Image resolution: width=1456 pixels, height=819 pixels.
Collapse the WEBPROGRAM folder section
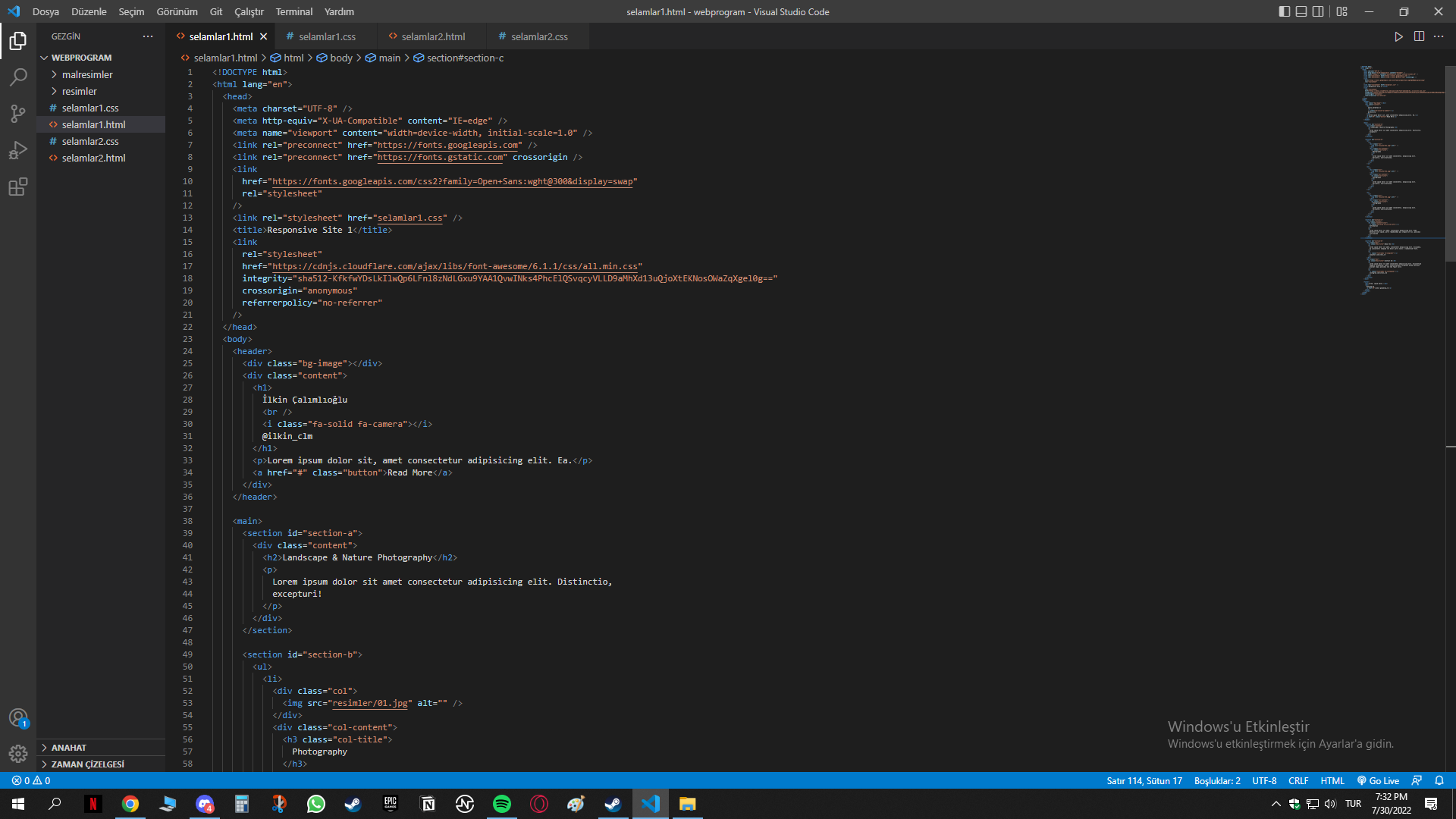pyautogui.click(x=101, y=58)
